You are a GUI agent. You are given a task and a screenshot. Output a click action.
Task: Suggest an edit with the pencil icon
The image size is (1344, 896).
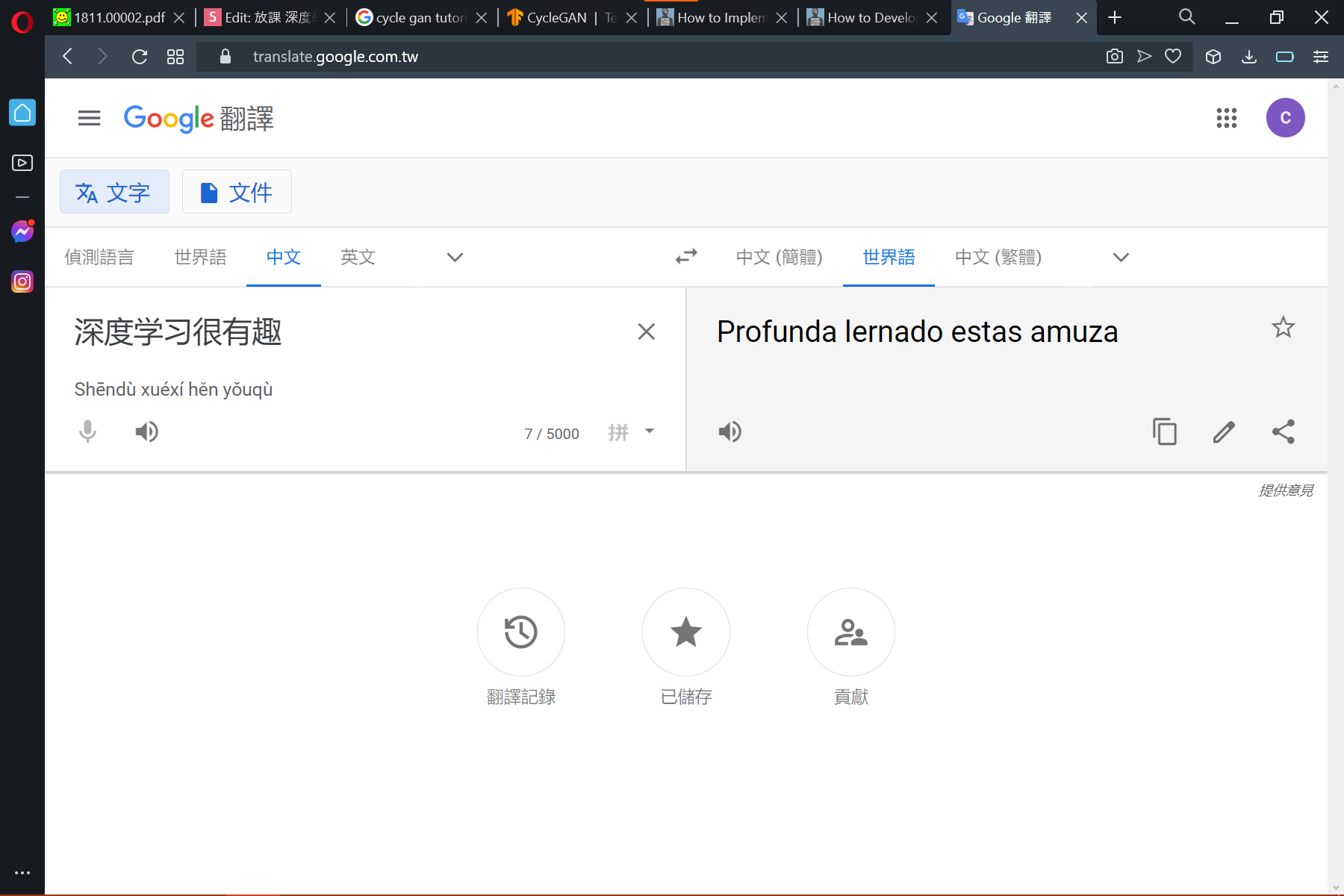point(1224,432)
